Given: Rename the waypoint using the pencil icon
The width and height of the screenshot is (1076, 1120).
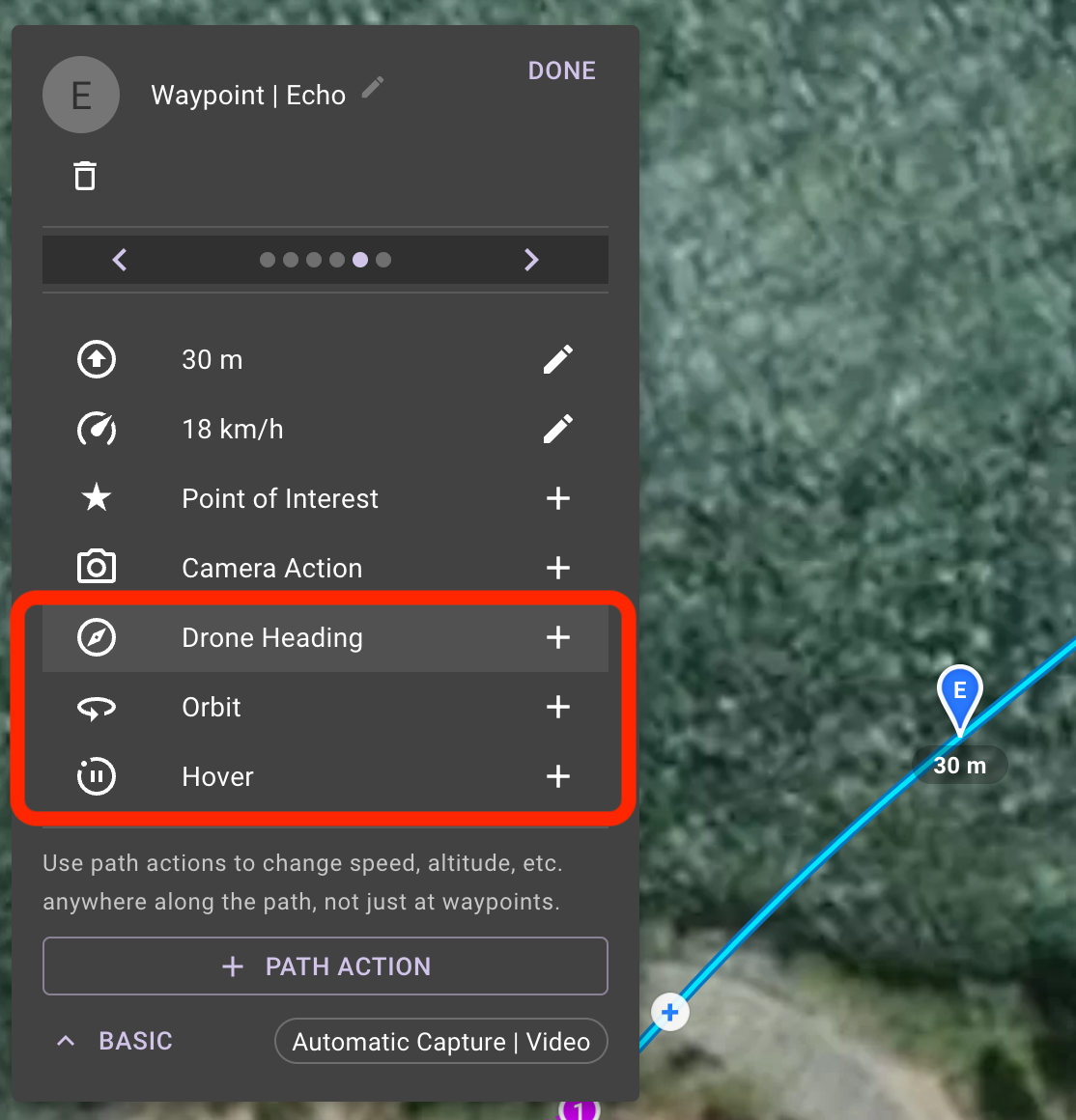Looking at the screenshot, I should click(373, 87).
